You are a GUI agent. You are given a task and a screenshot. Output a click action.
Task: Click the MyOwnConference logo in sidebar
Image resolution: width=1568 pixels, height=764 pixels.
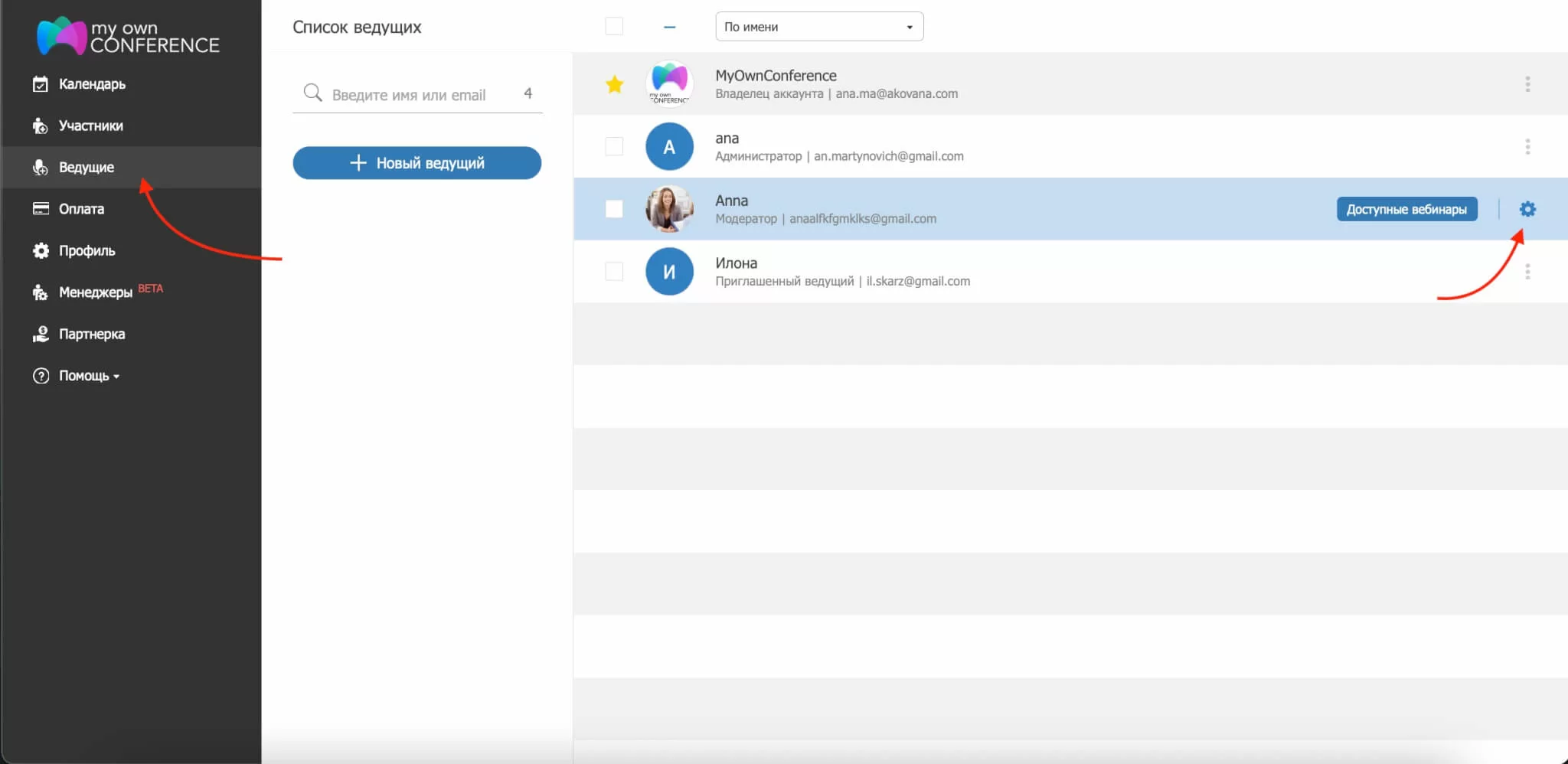point(128,36)
